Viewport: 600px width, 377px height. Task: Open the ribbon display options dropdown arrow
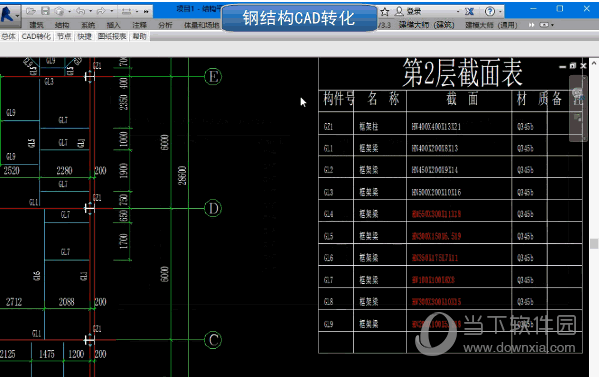tap(552, 25)
